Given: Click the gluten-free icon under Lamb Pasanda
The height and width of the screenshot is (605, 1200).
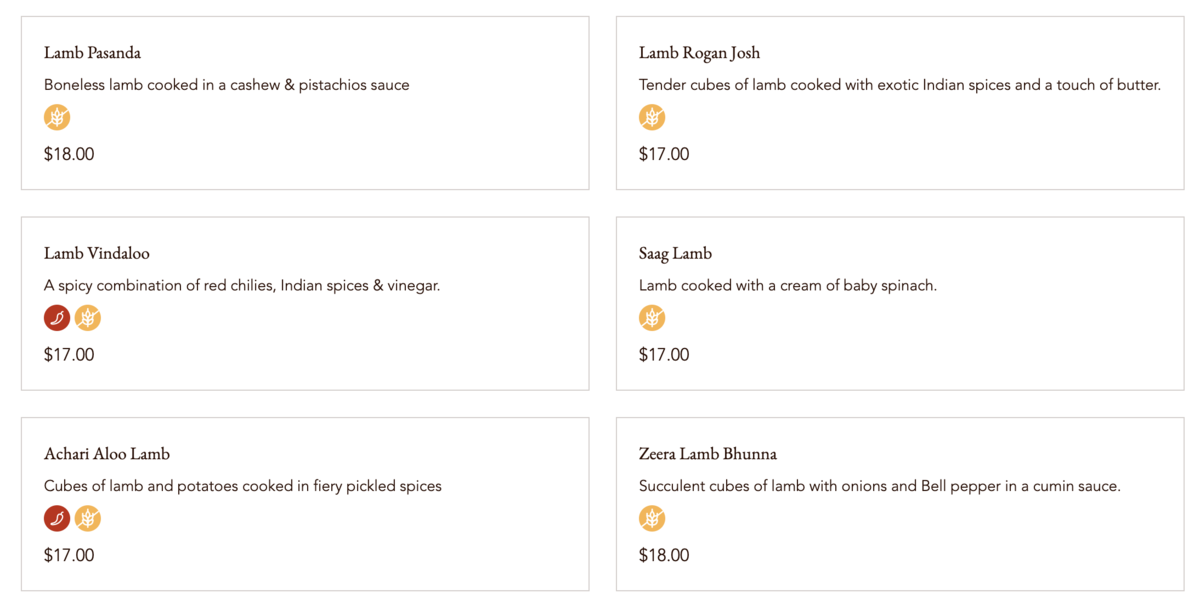Looking at the screenshot, I should [57, 118].
